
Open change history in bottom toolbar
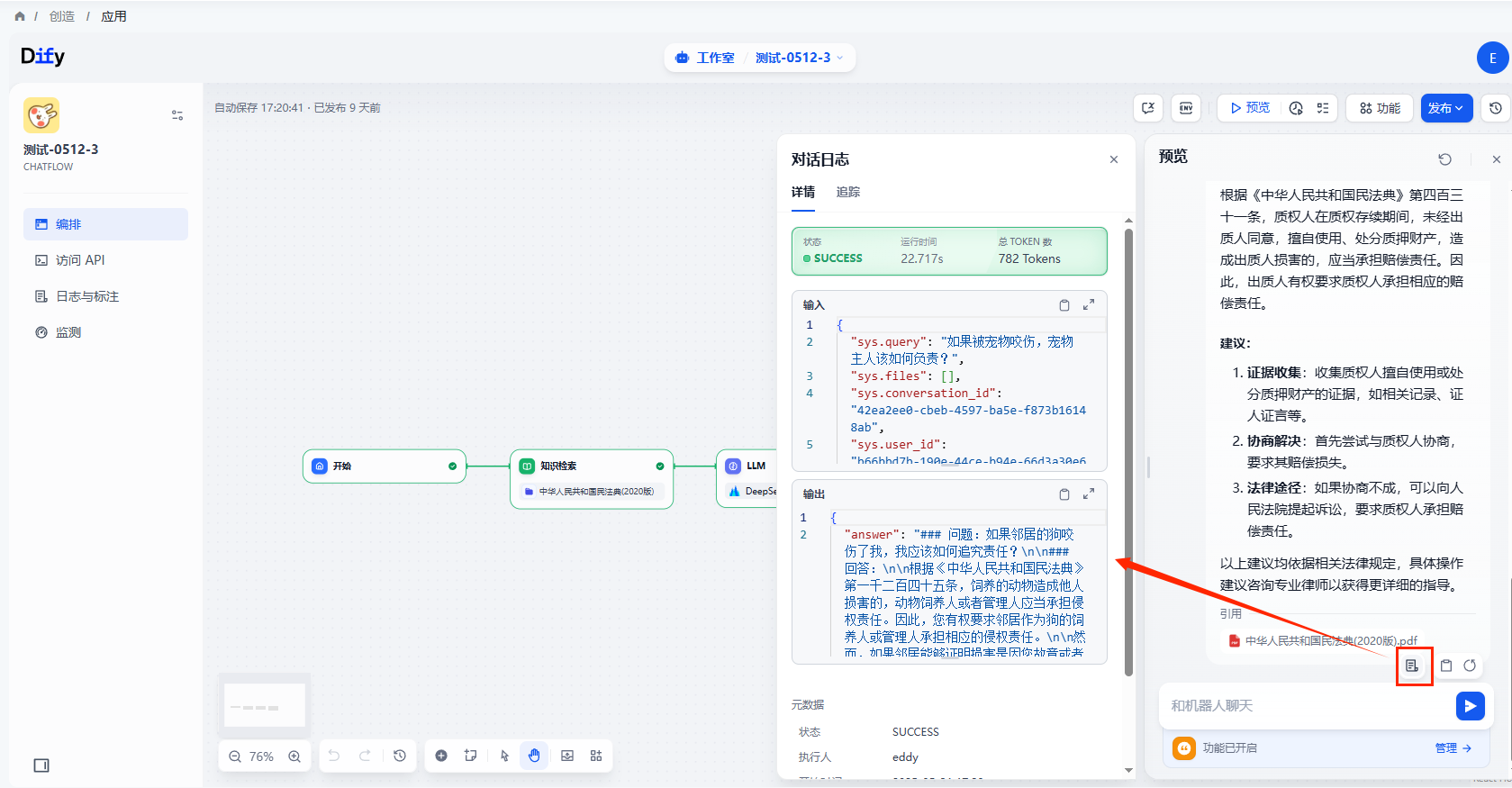pyautogui.click(x=400, y=756)
